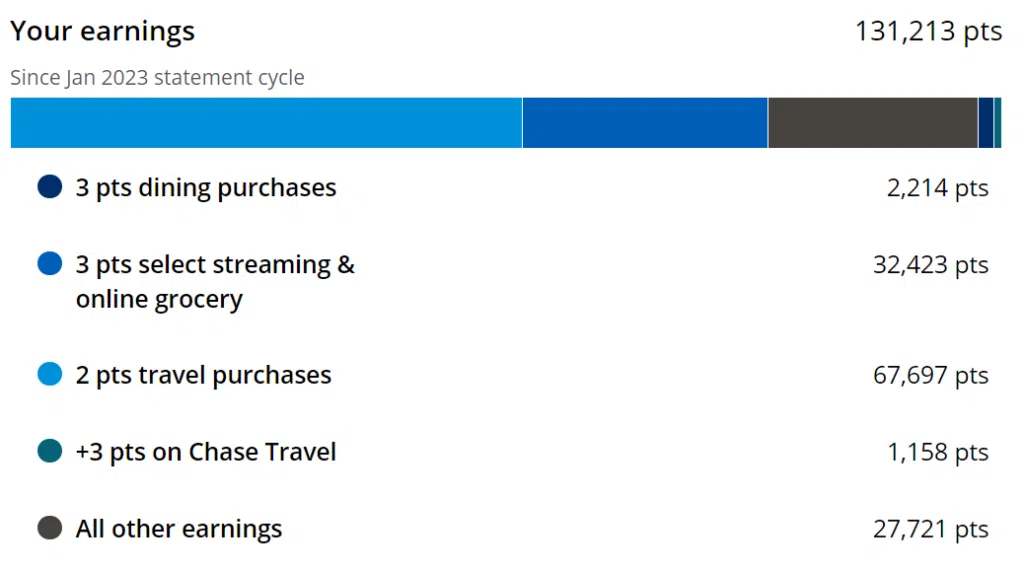Select the navy dining bar segment
This screenshot has width=1024, height=570.
(x=986, y=123)
